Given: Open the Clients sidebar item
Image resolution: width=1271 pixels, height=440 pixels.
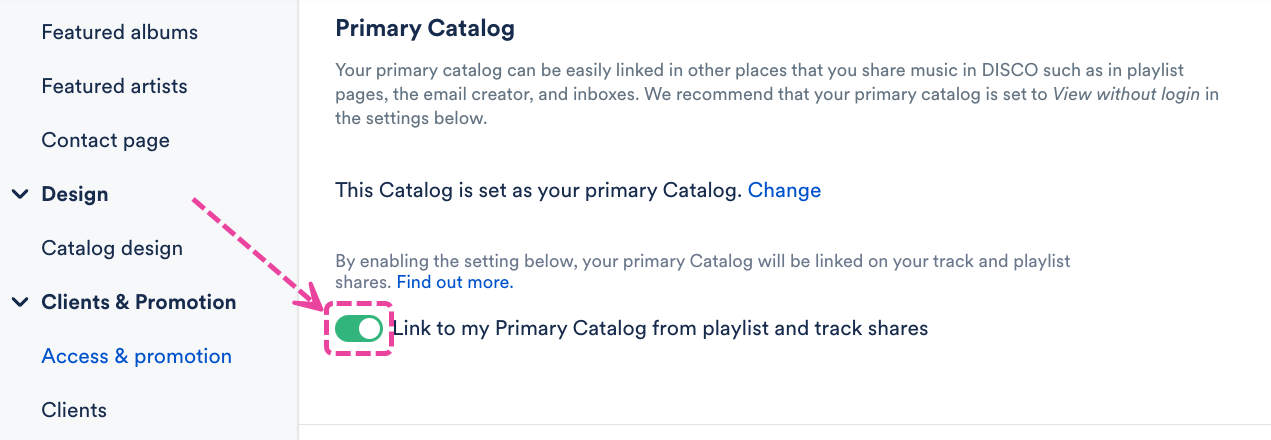Looking at the screenshot, I should 74,410.
